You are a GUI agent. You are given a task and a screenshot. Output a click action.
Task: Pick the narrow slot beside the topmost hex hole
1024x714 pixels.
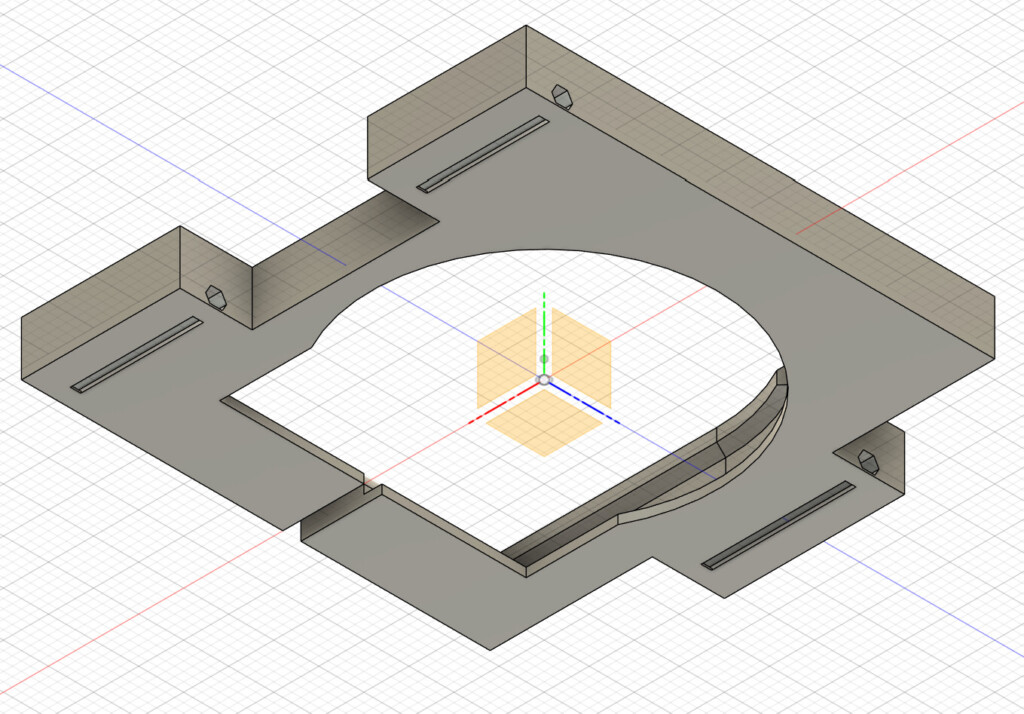point(483,154)
